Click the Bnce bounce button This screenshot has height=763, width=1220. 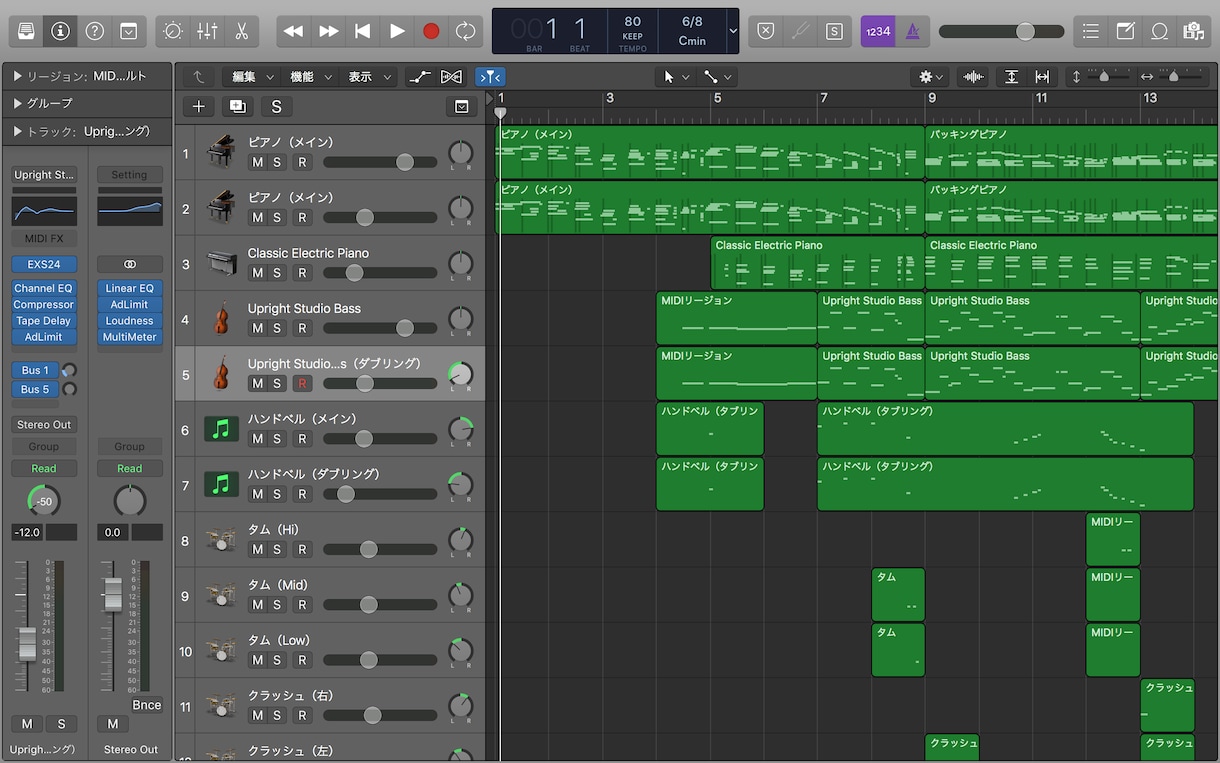[x=146, y=705]
